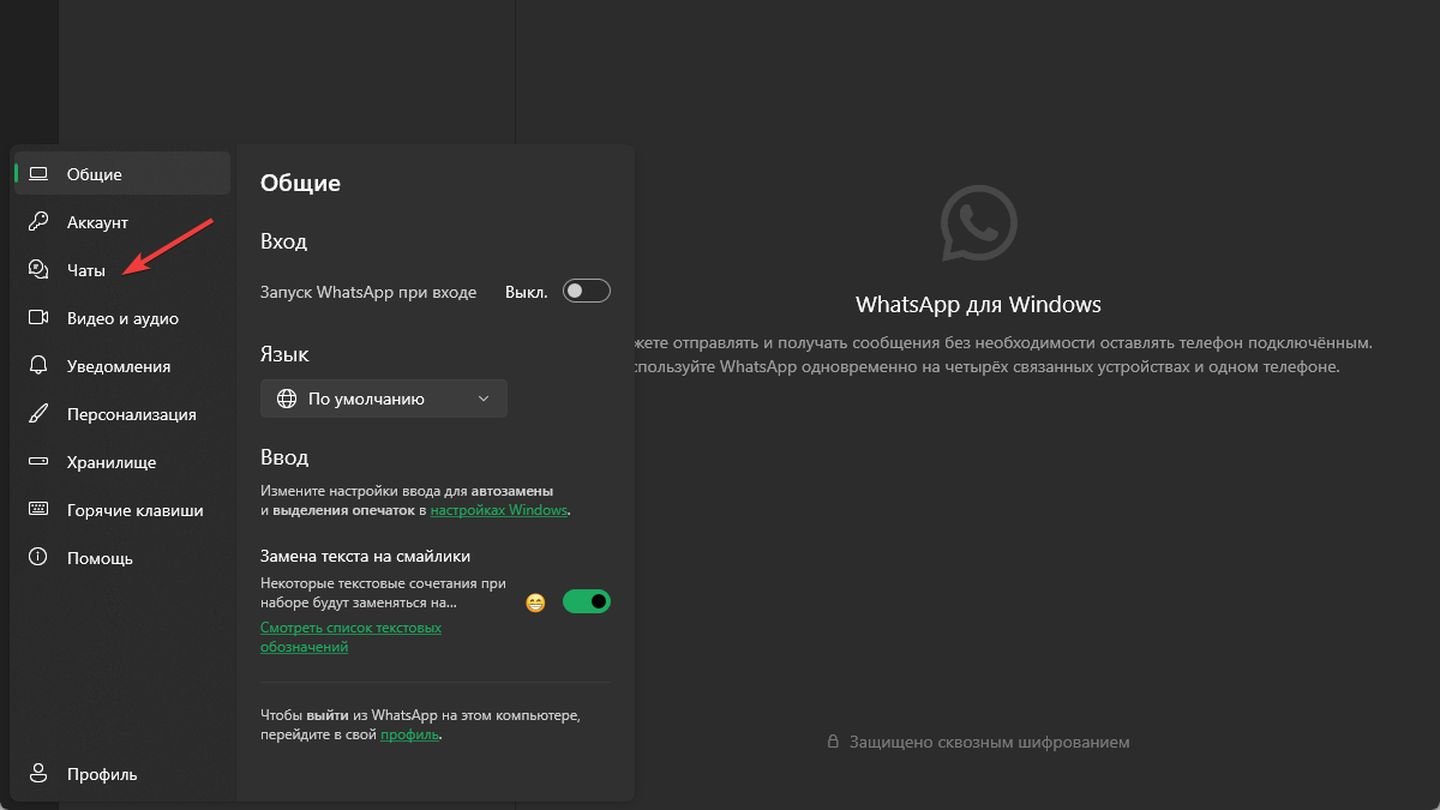Click the Запуск WhatsApp при входе label
The width and height of the screenshot is (1440, 810).
[368, 292]
